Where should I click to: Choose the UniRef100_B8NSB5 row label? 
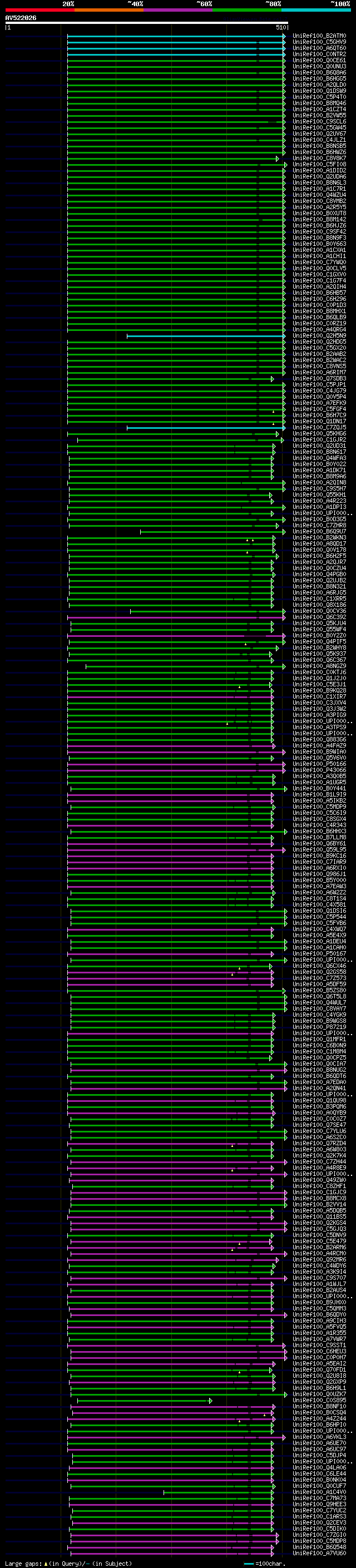point(319,146)
